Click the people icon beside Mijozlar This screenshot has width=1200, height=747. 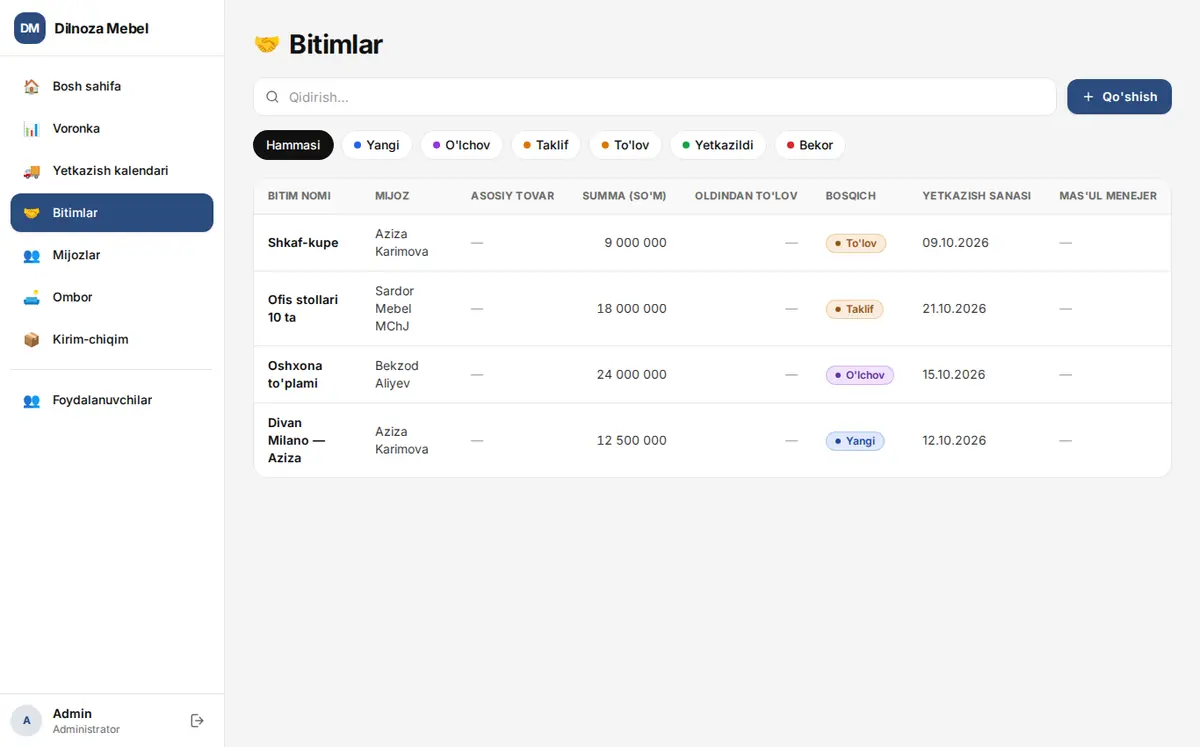click(x=32, y=255)
